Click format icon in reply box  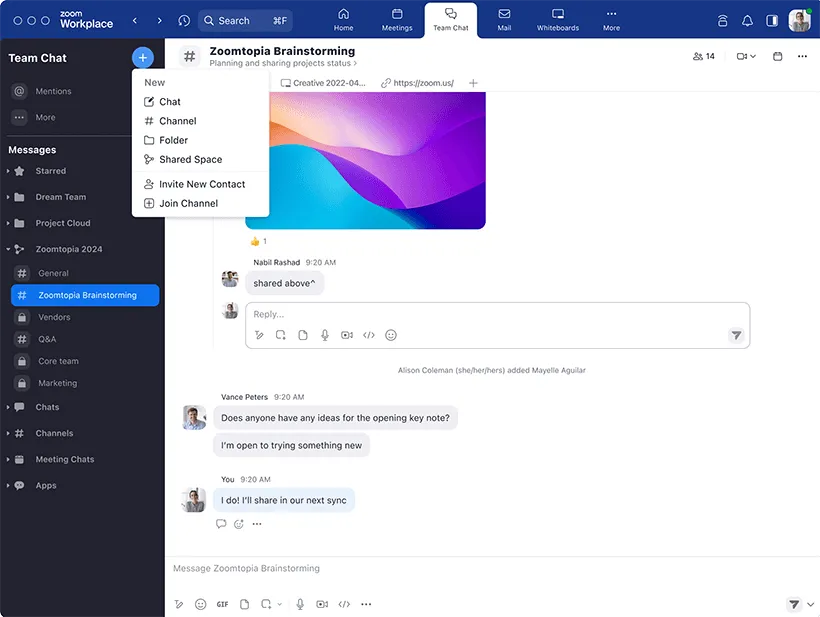point(259,335)
